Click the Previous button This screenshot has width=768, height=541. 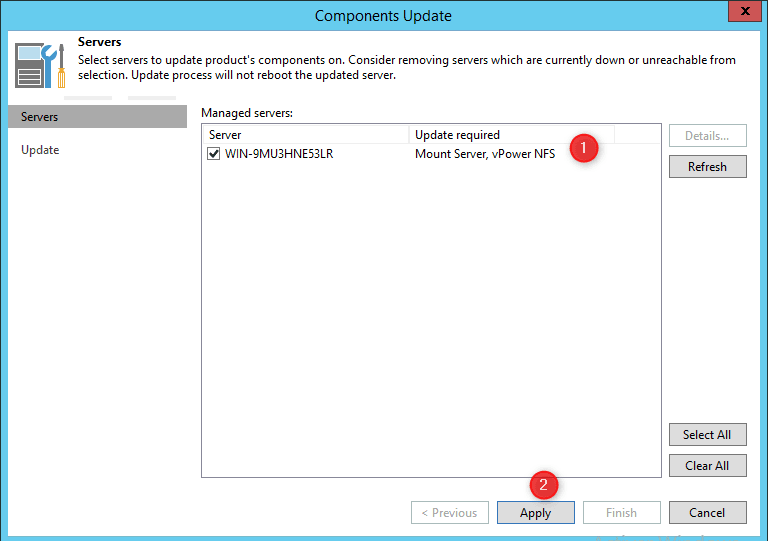[449, 513]
